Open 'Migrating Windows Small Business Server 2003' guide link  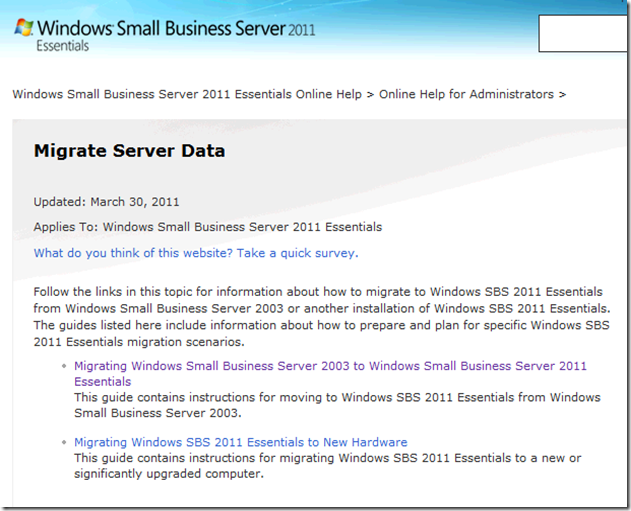click(x=330, y=366)
